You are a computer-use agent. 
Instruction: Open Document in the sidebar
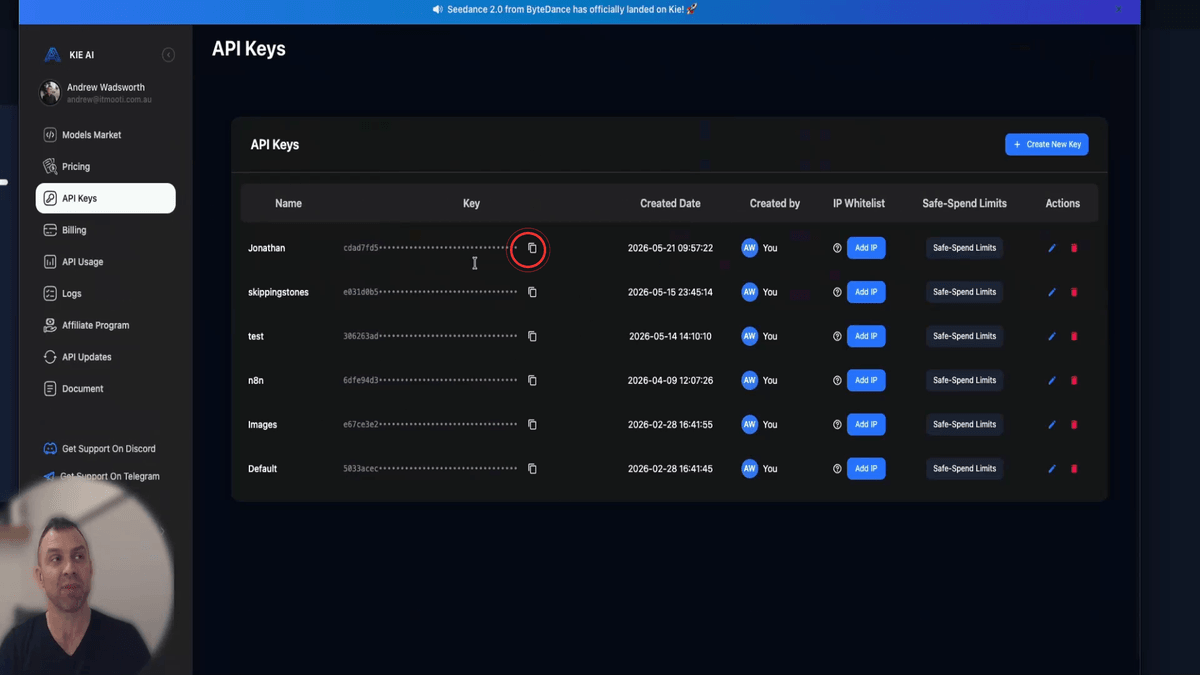(105, 389)
